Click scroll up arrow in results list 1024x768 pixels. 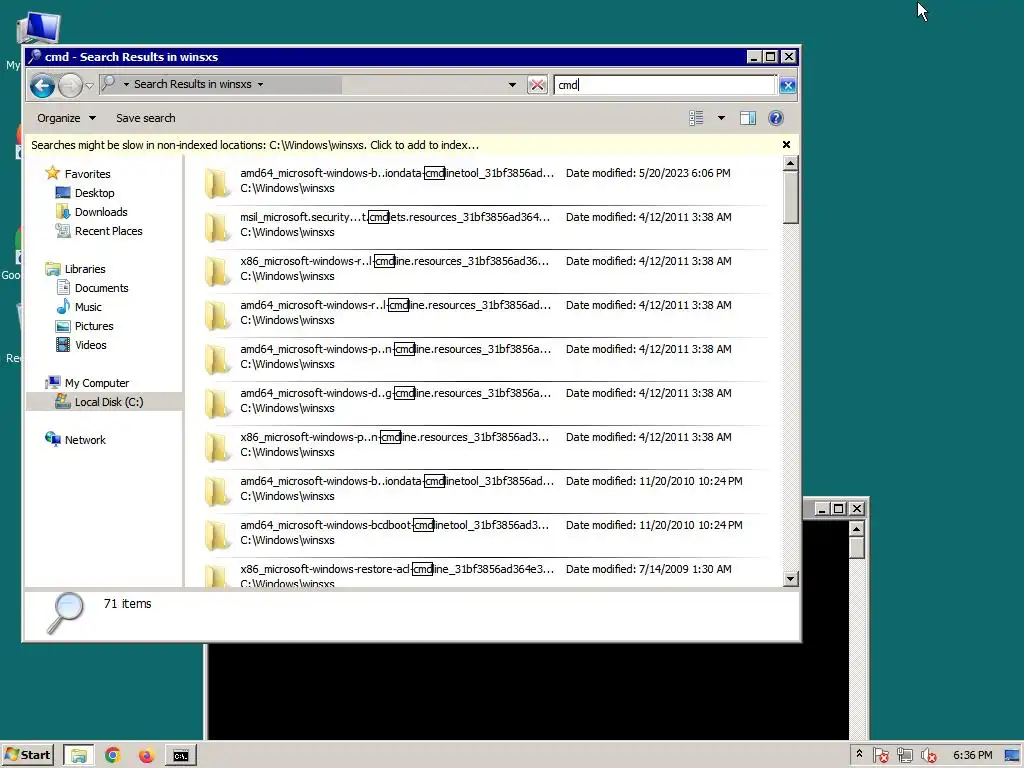point(790,163)
